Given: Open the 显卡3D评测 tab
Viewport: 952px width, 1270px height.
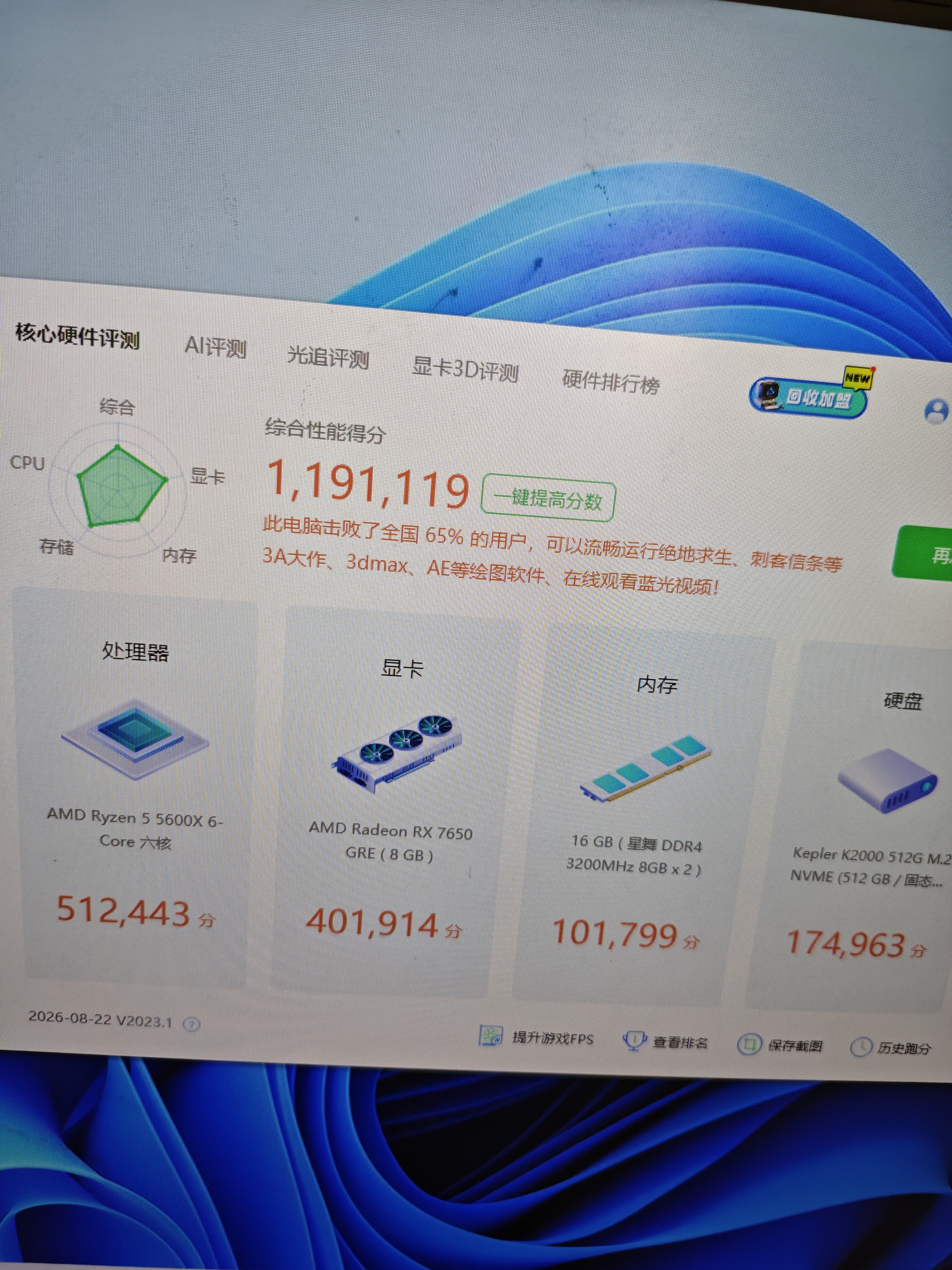Looking at the screenshot, I should point(465,369).
